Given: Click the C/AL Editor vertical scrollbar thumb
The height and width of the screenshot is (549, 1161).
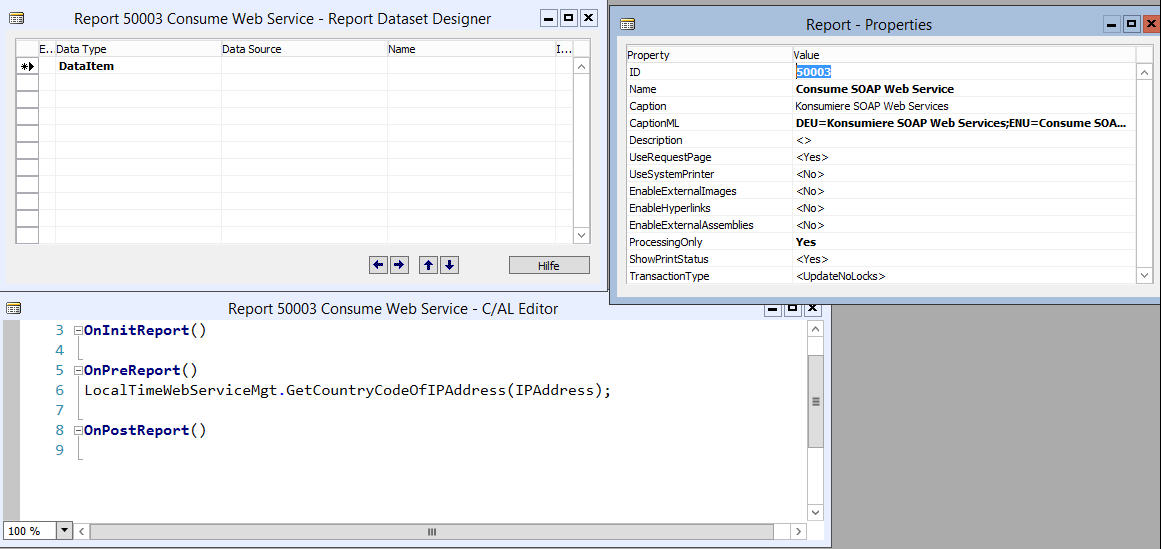Looking at the screenshot, I should (x=815, y=402).
